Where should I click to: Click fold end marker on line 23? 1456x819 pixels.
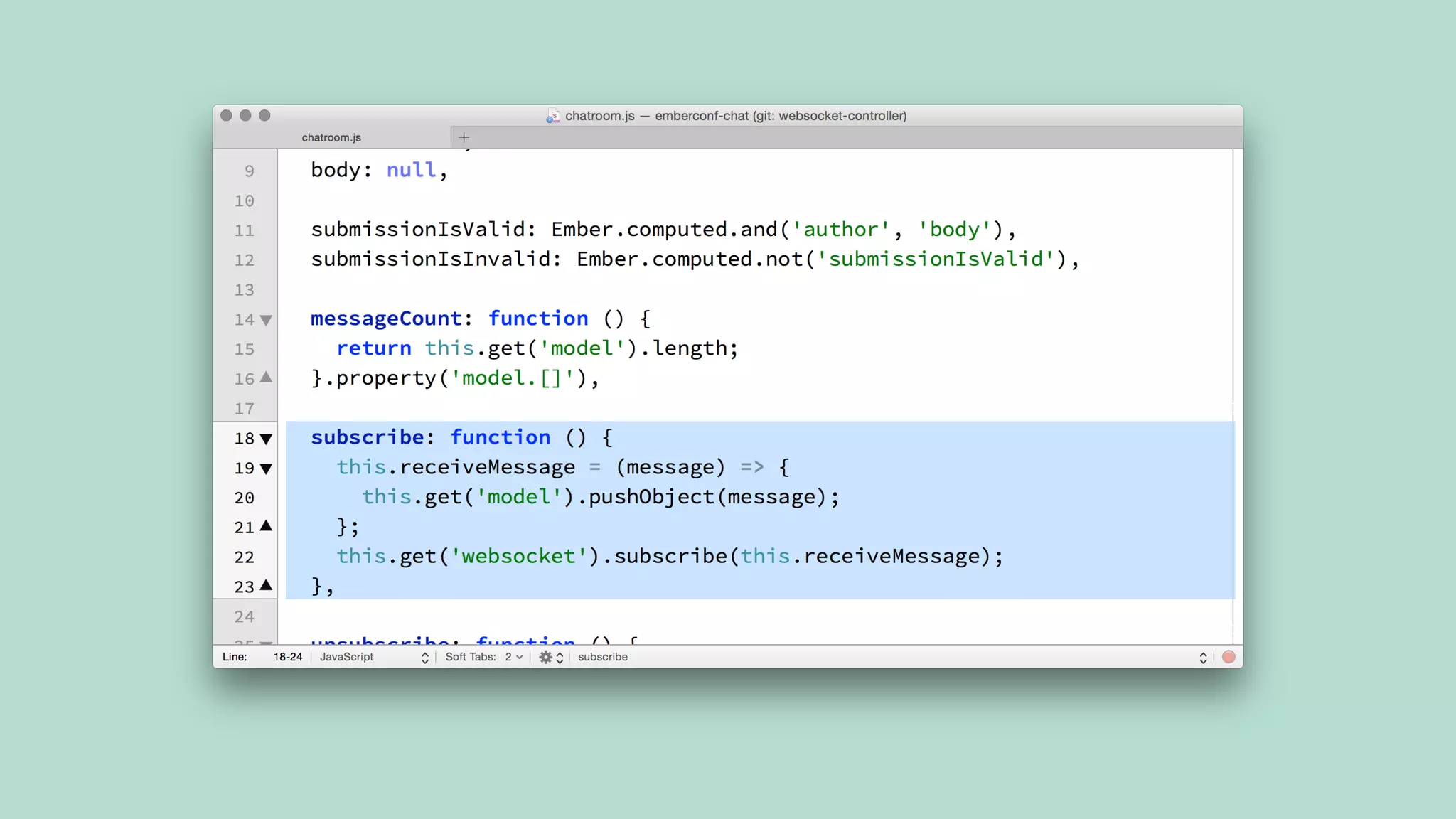point(266,585)
